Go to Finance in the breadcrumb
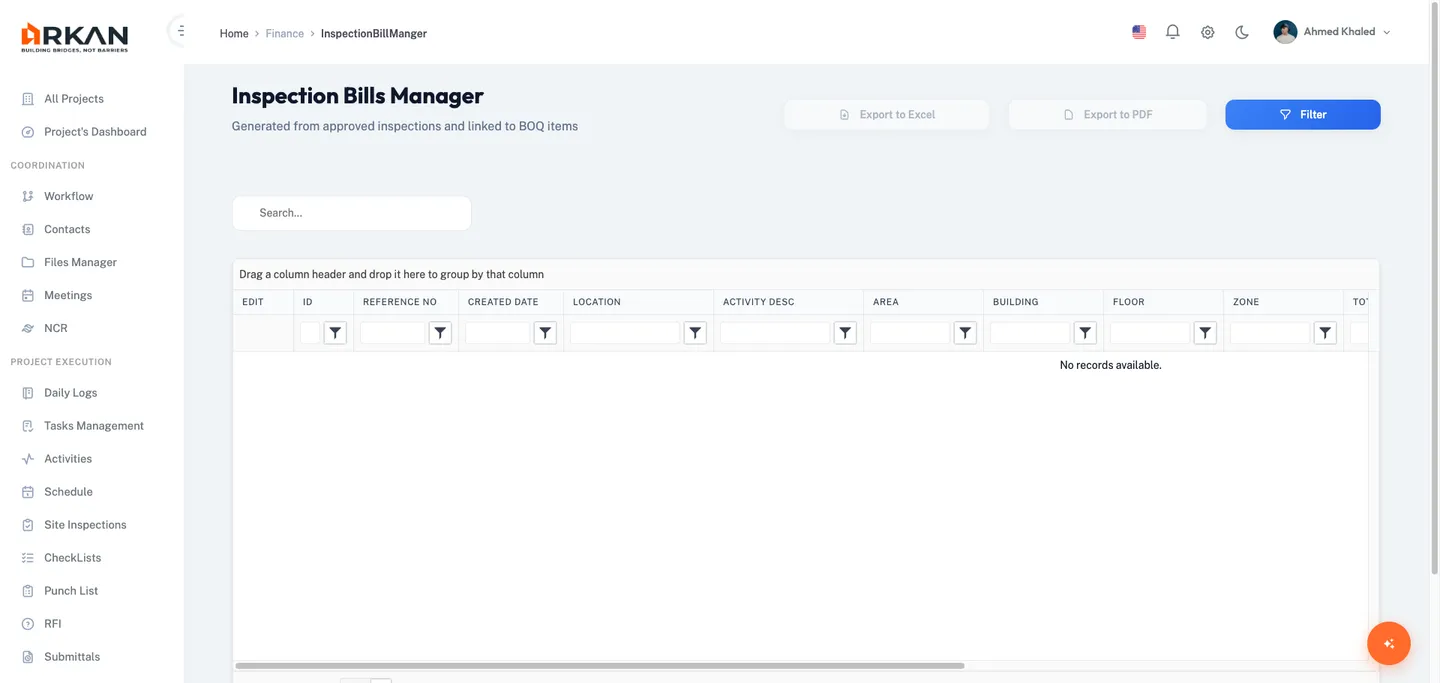Screen dimensions: 1440x683 coord(284,32)
